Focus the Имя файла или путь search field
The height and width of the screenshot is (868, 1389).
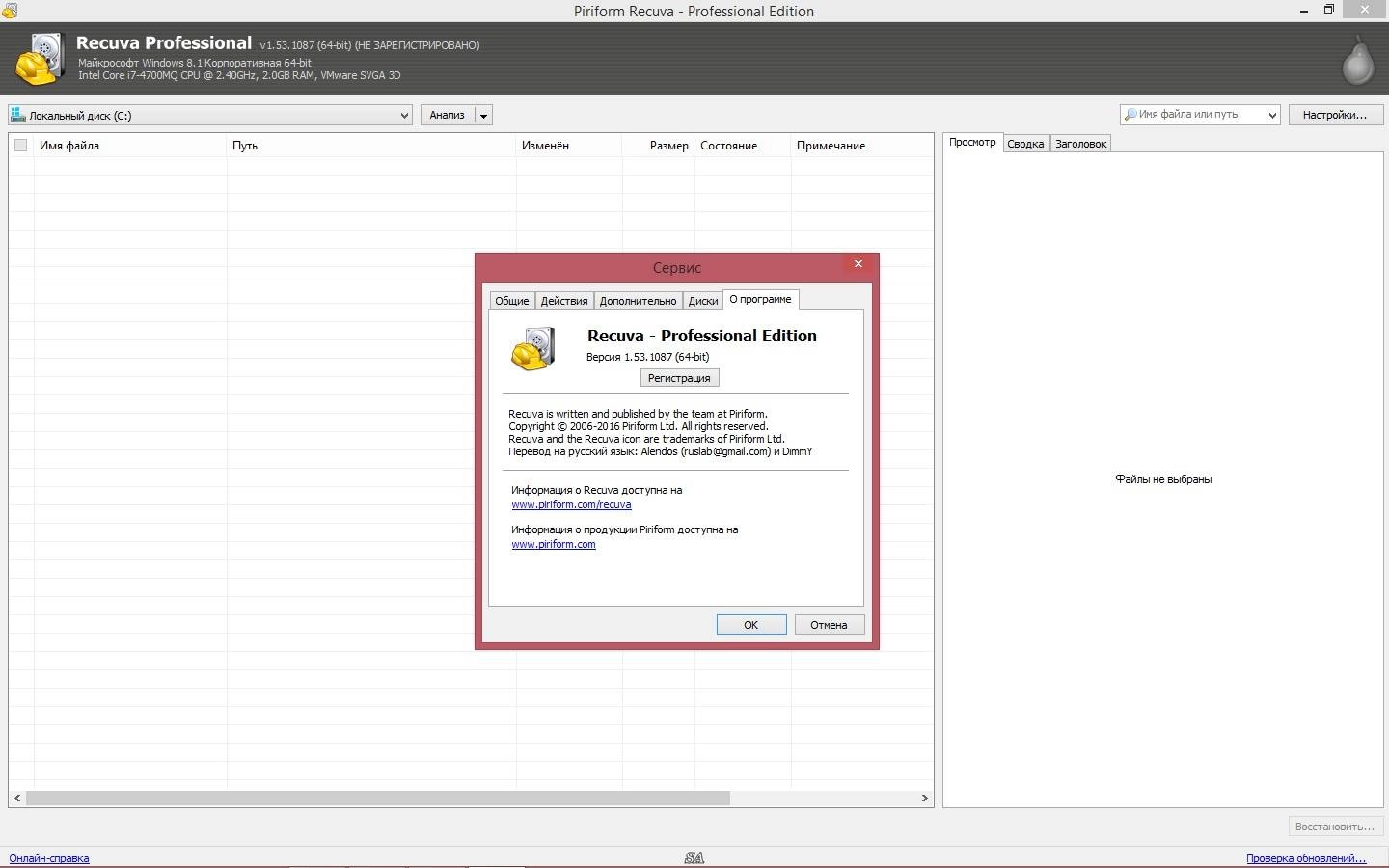point(1200,115)
